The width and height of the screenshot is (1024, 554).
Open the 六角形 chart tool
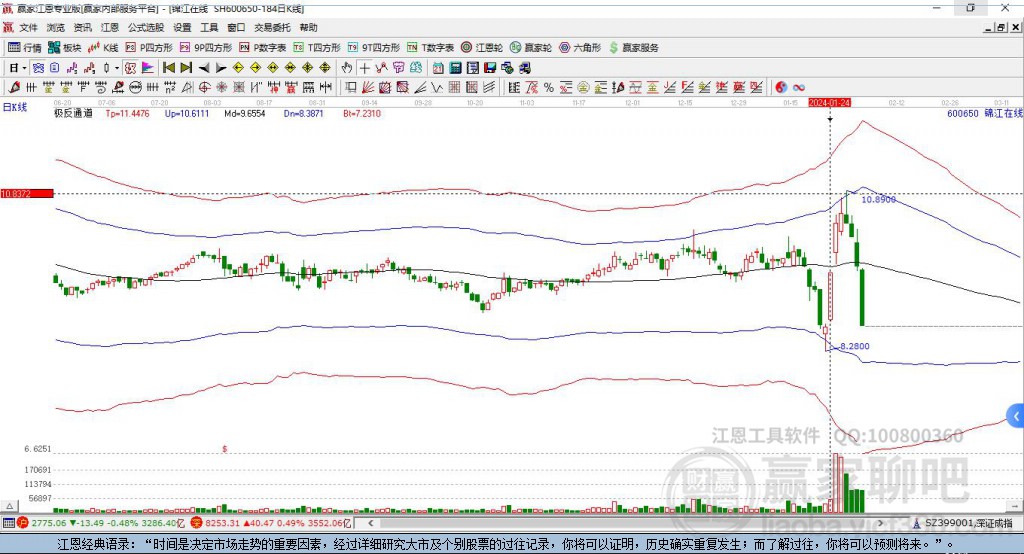pyautogui.click(x=579, y=48)
